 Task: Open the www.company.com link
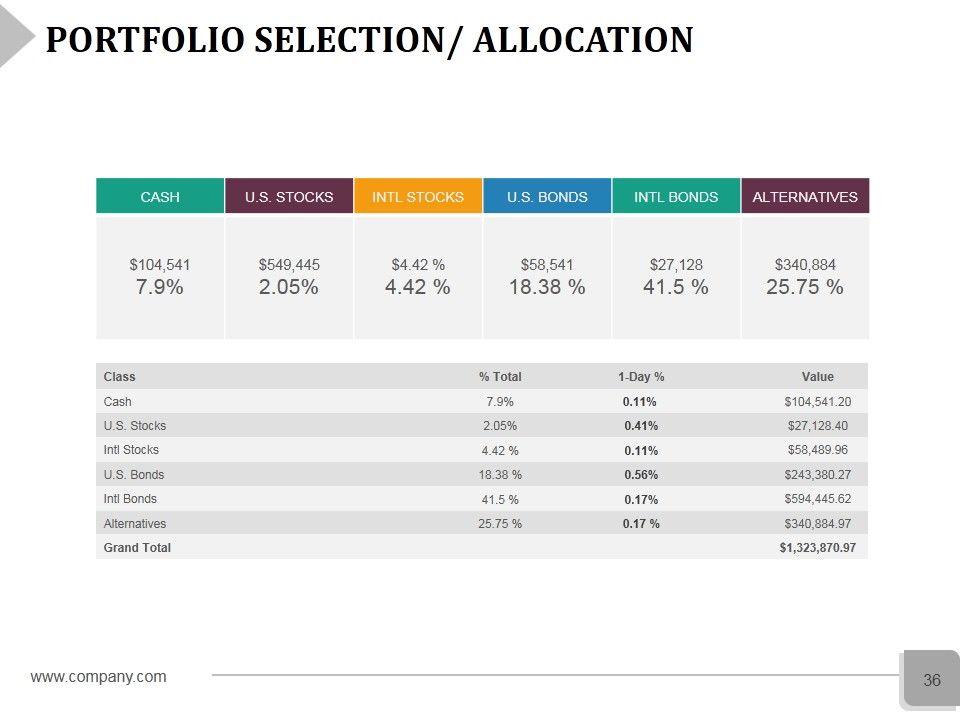tap(99, 677)
